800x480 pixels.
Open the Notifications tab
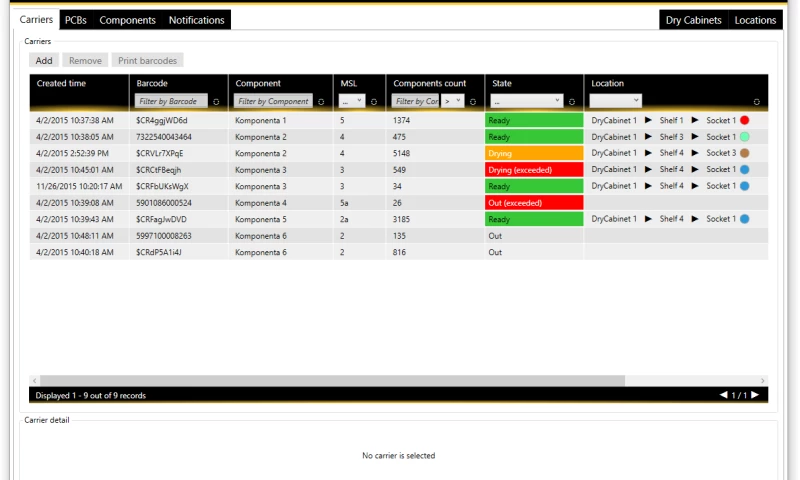[196, 20]
